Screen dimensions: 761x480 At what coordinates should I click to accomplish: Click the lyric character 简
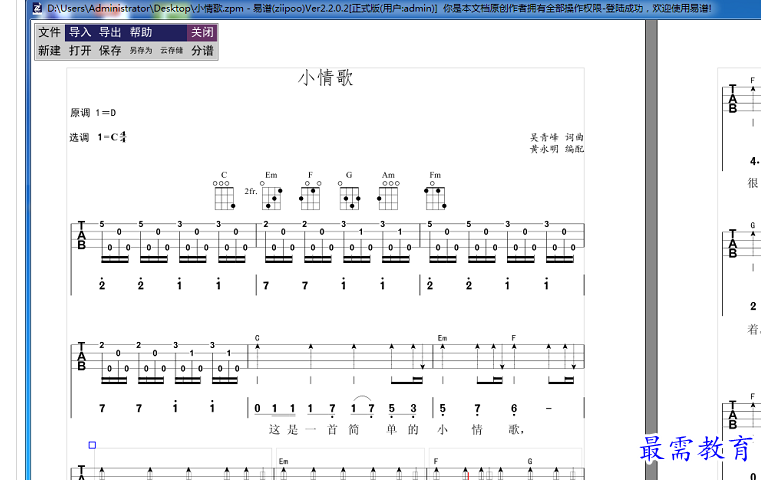click(x=353, y=430)
